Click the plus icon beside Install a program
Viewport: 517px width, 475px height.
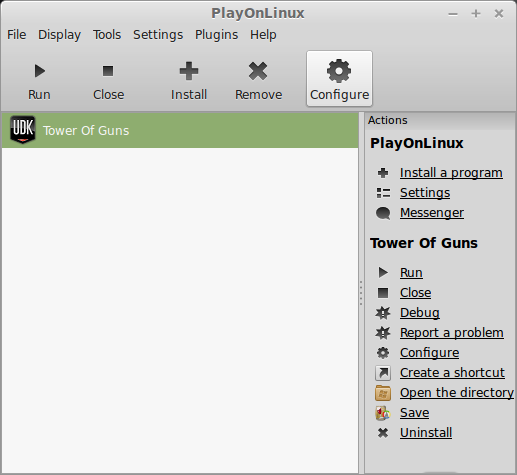click(383, 173)
